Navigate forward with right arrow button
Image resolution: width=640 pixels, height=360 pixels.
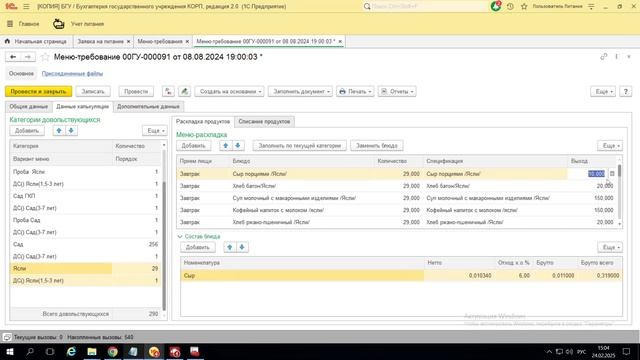28,57
